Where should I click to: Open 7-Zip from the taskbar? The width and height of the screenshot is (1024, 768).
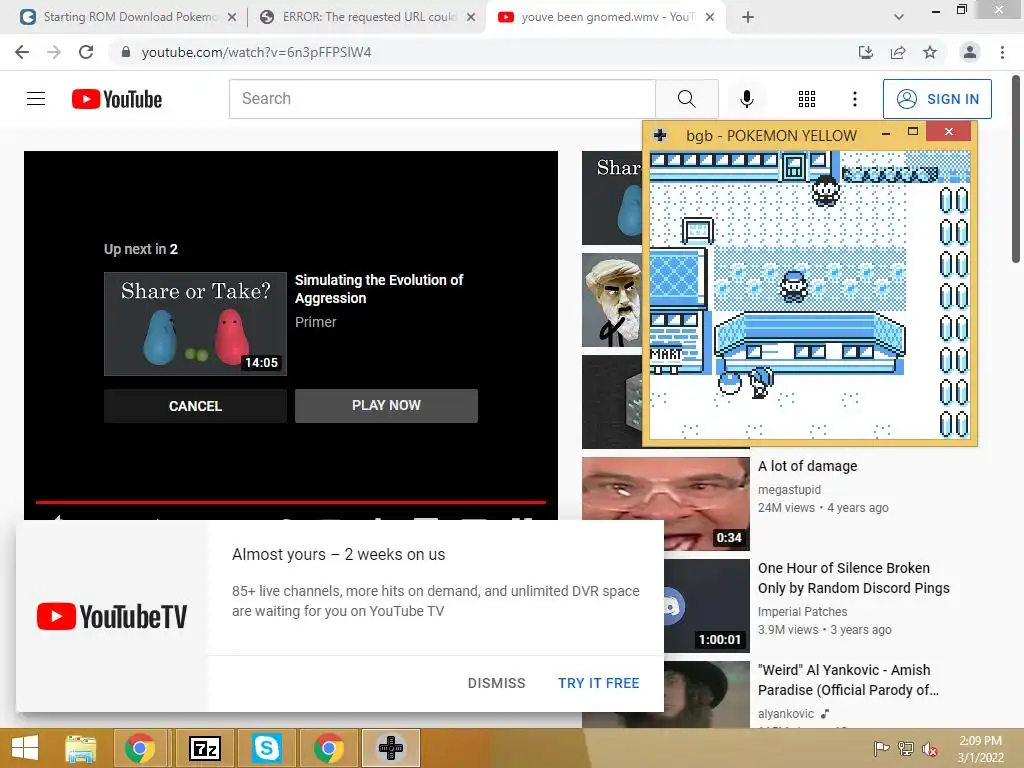[x=204, y=748]
